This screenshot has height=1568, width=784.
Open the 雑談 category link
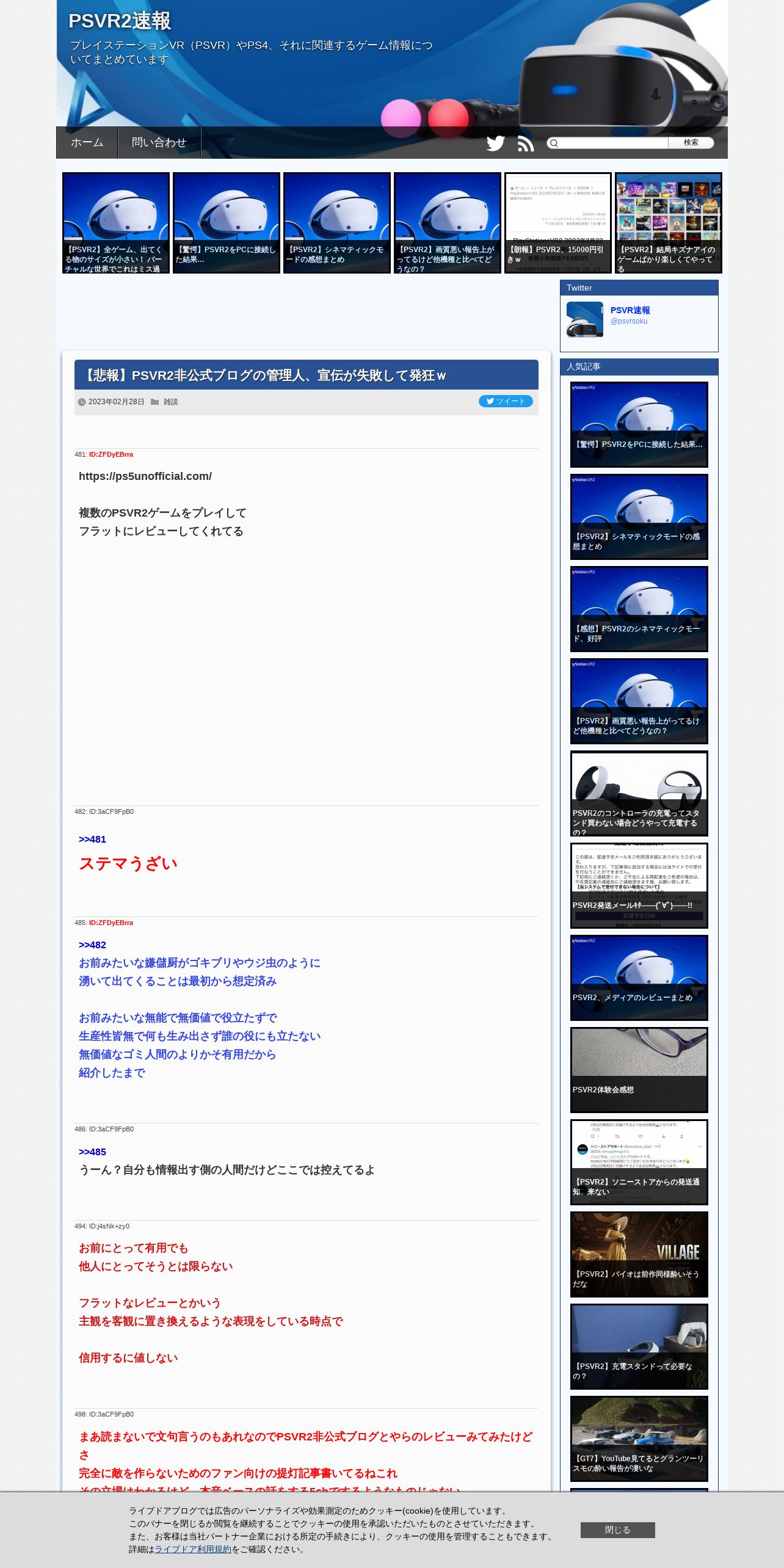(171, 402)
